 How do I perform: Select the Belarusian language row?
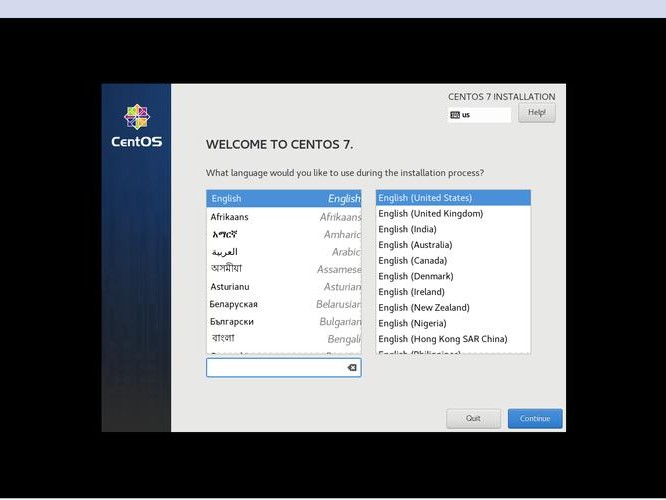coord(284,304)
